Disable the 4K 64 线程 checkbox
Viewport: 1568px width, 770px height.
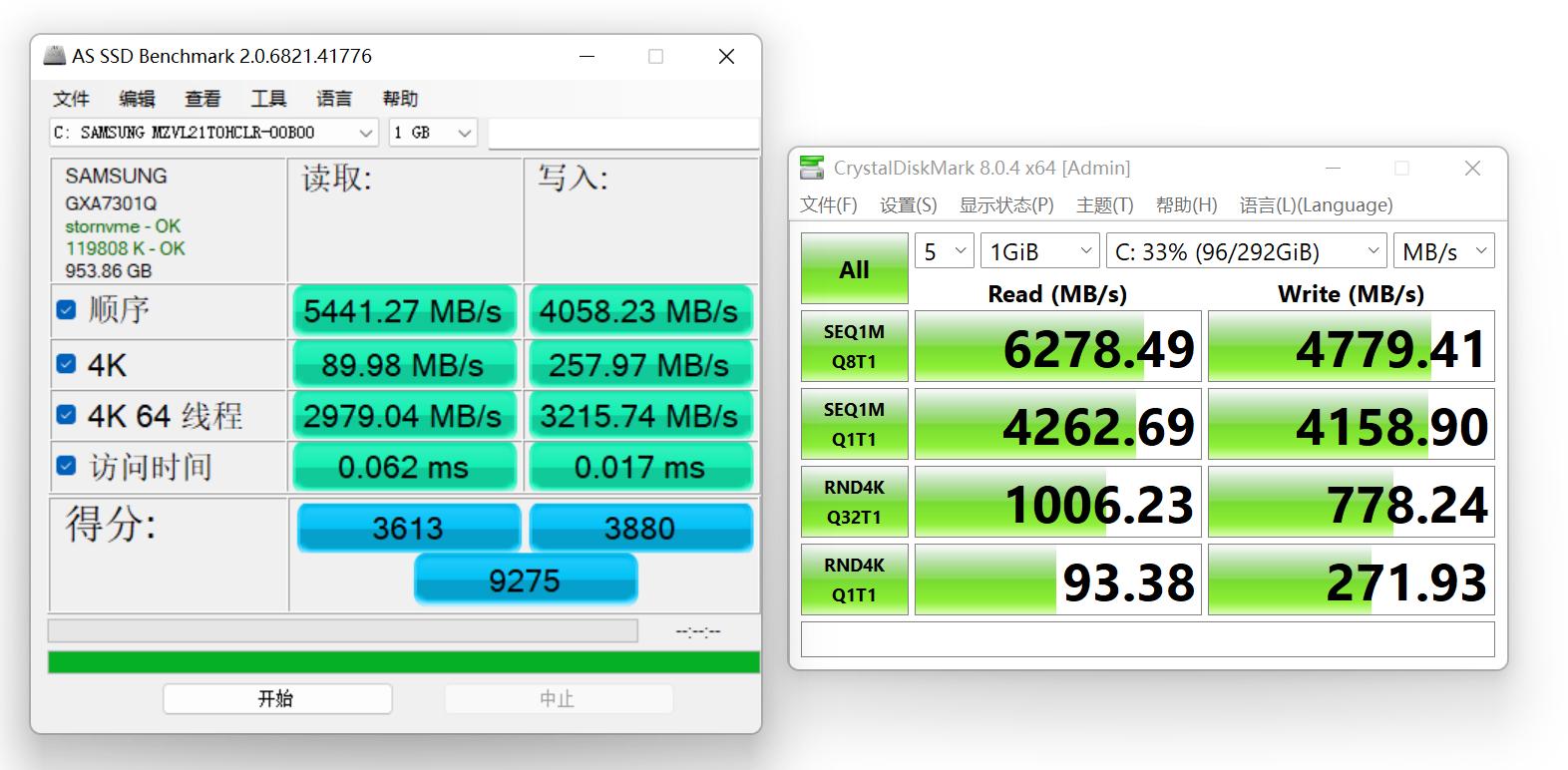pos(67,415)
